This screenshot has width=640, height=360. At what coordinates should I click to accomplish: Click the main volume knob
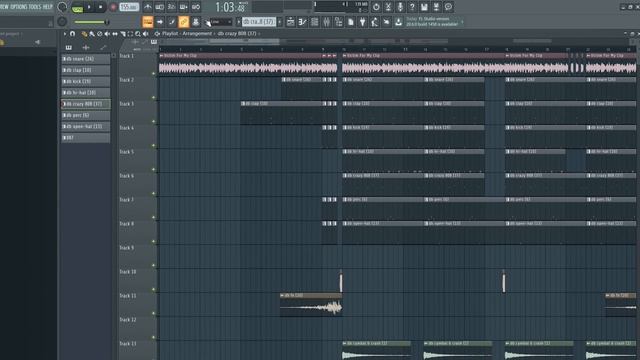tap(62, 7)
